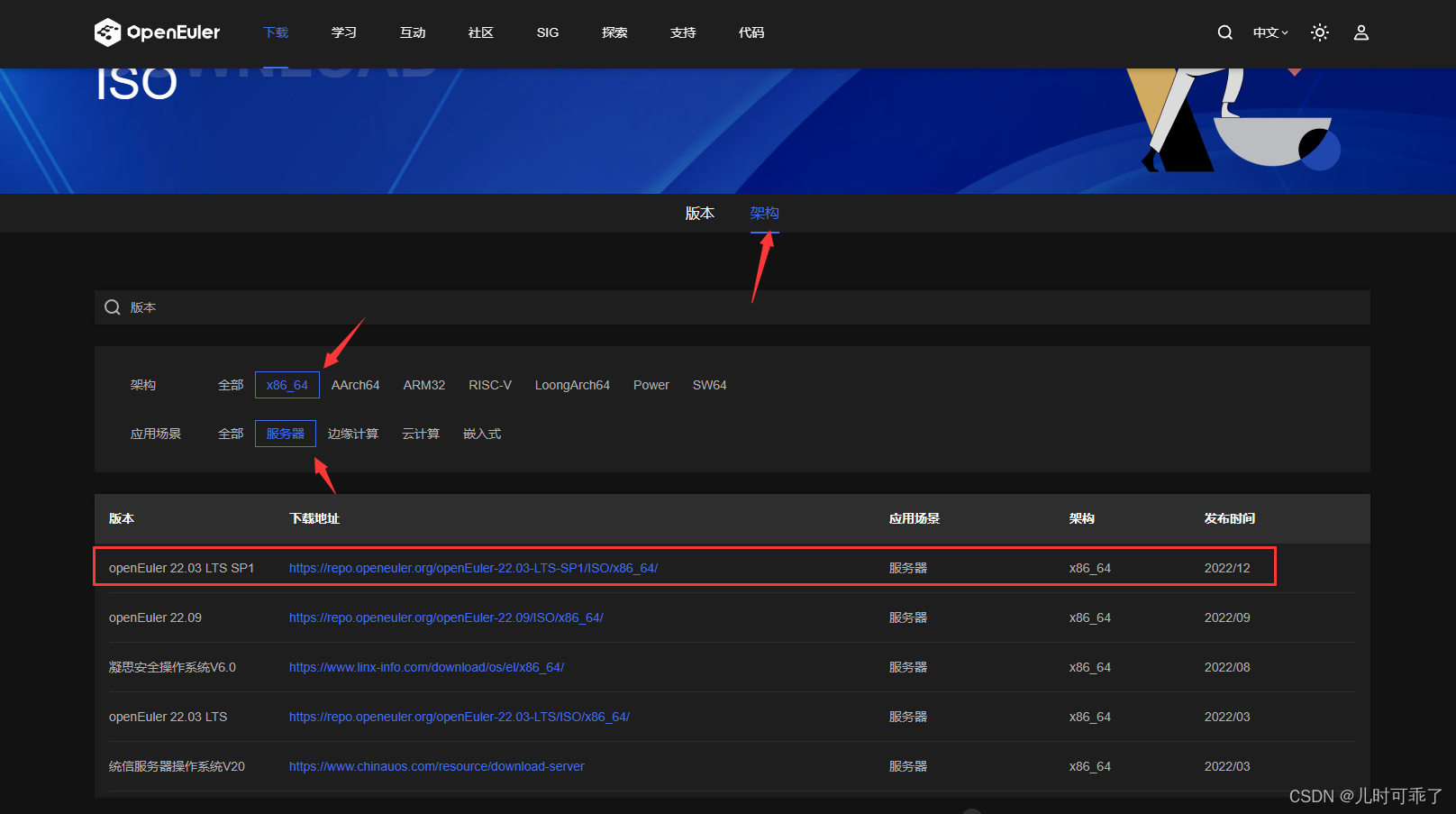Select the 嵌入式 scenario filter
The width and height of the screenshot is (1456, 814).
pyautogui.click(x=482, y=434)
